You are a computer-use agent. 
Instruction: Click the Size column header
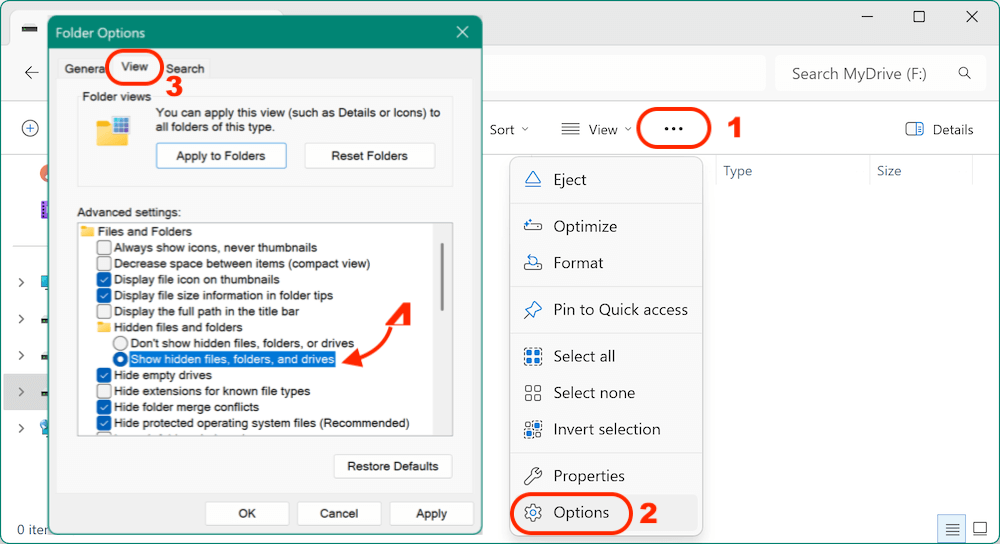point(888,170)
